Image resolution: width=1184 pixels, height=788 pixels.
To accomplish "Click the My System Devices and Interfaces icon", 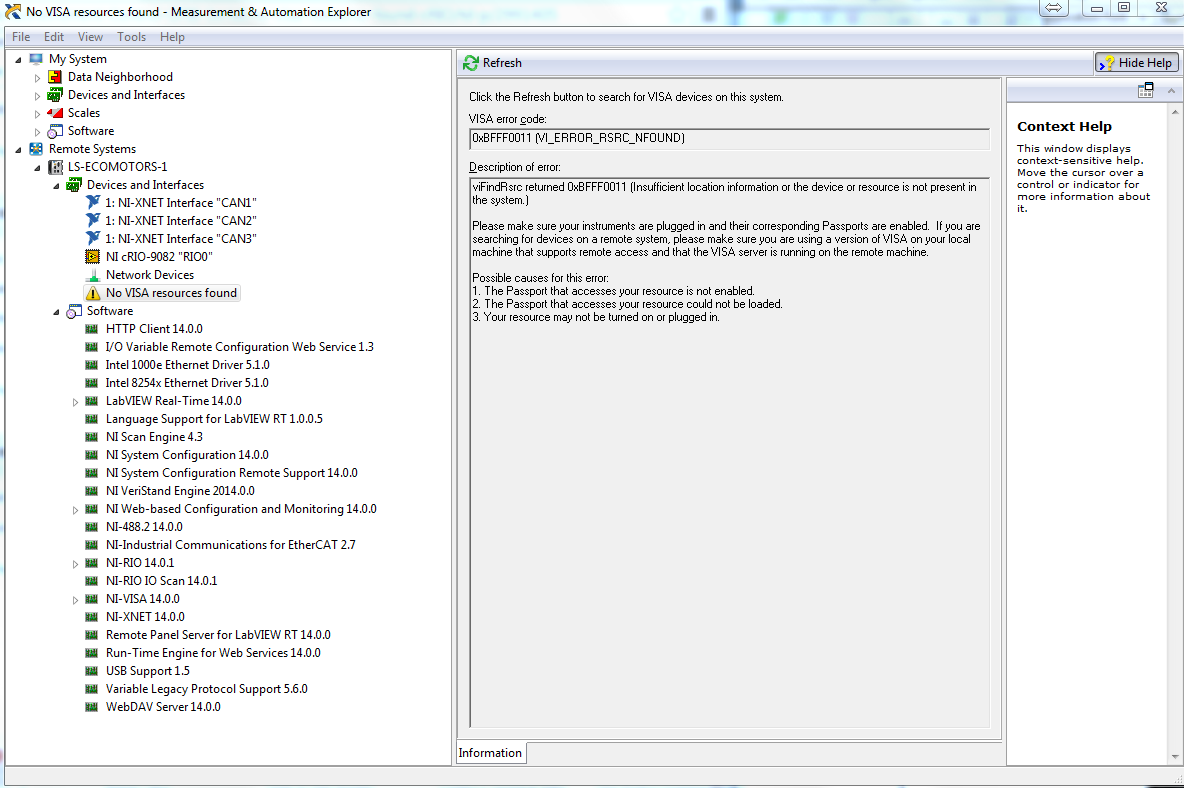I will point(54,95).
